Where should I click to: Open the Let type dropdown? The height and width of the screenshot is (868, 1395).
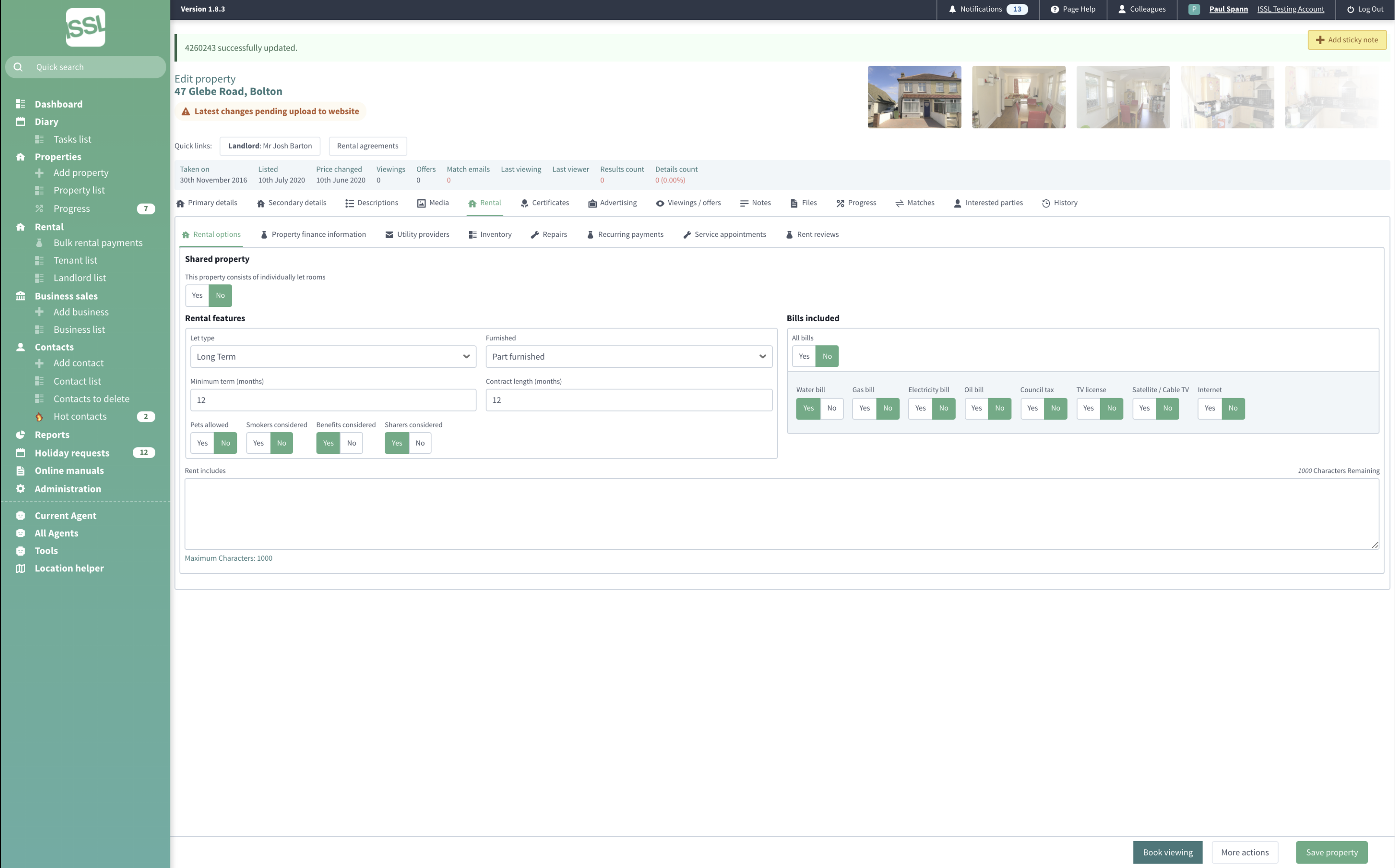tap(333, 357)
